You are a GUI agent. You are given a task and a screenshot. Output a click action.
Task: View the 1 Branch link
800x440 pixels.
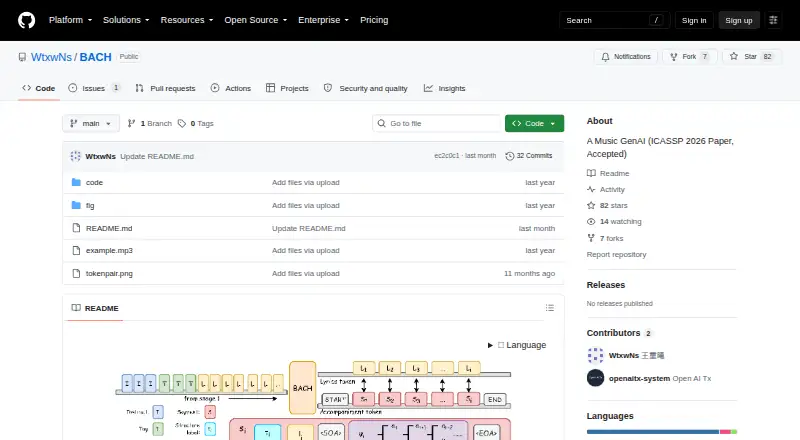[x=149, y=124]
